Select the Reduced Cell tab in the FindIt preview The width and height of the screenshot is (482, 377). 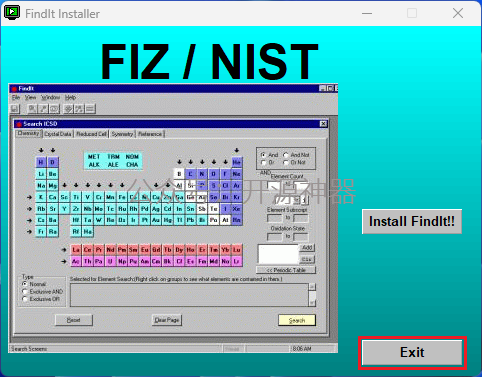(x=91, y=134)
